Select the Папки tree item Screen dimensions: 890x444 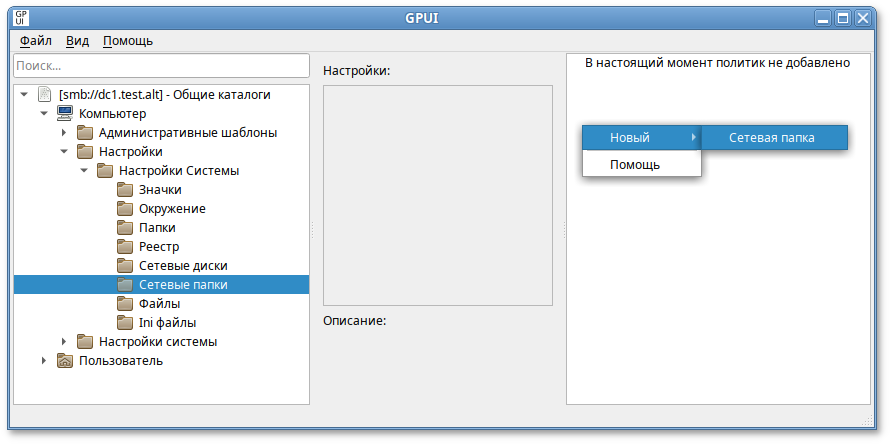[157, 228]
